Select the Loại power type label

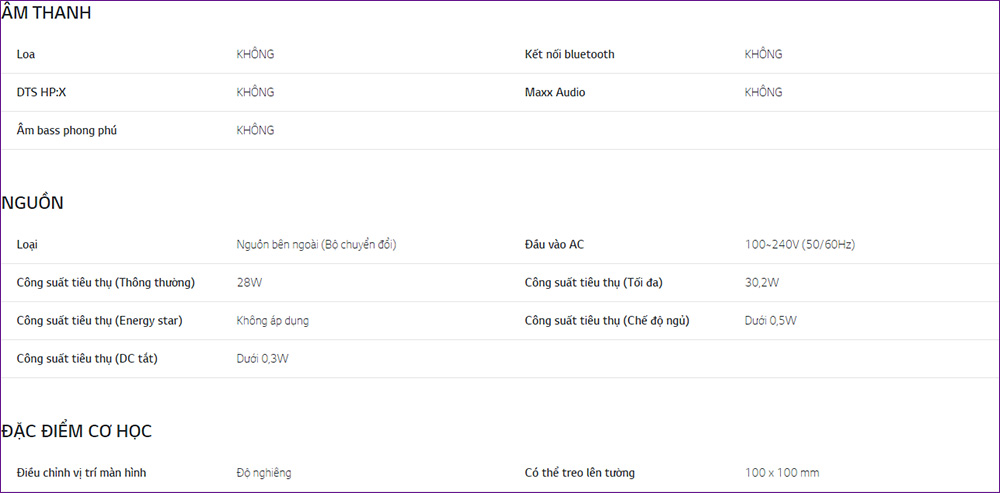27,244
